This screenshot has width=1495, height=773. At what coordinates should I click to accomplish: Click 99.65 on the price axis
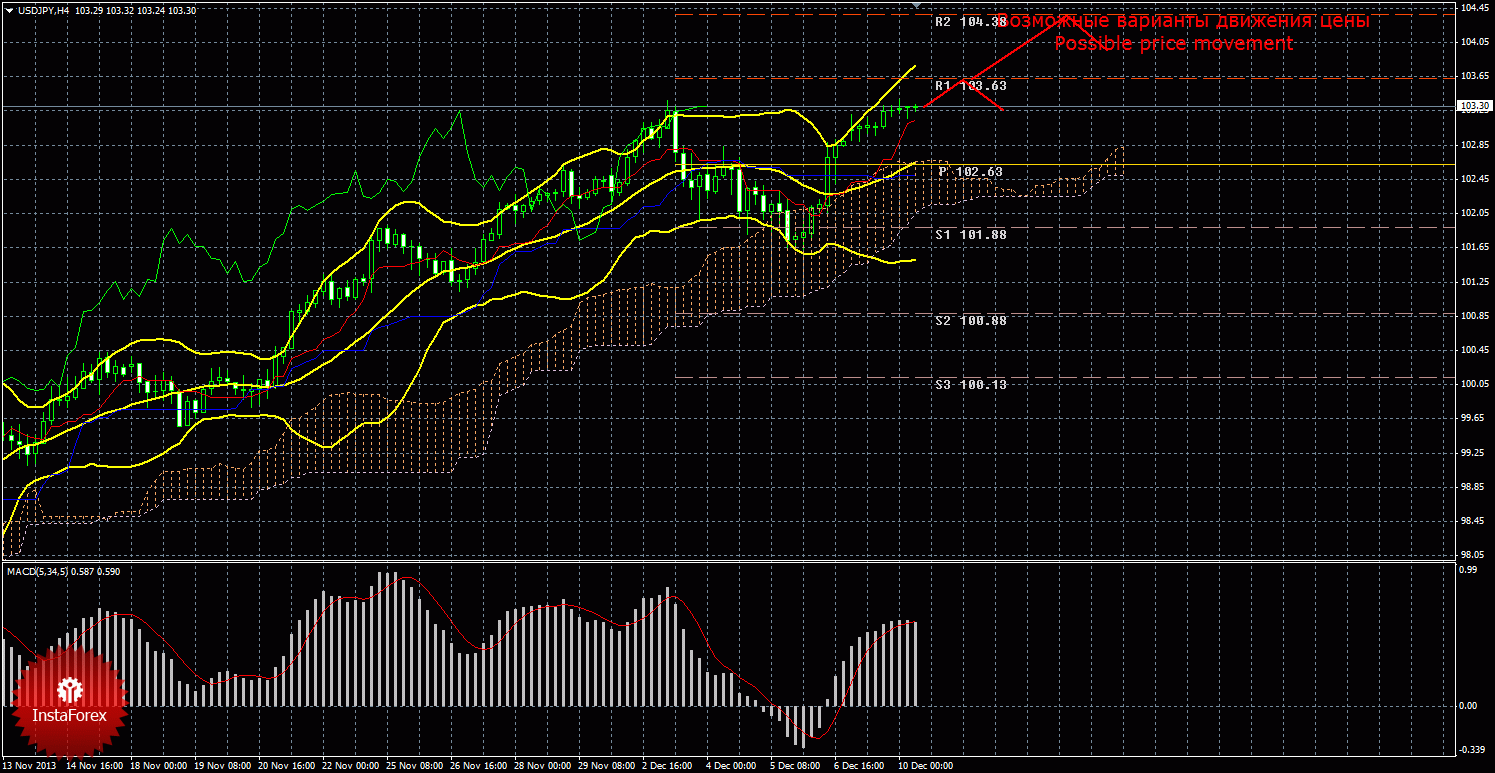pos(1473,419)
